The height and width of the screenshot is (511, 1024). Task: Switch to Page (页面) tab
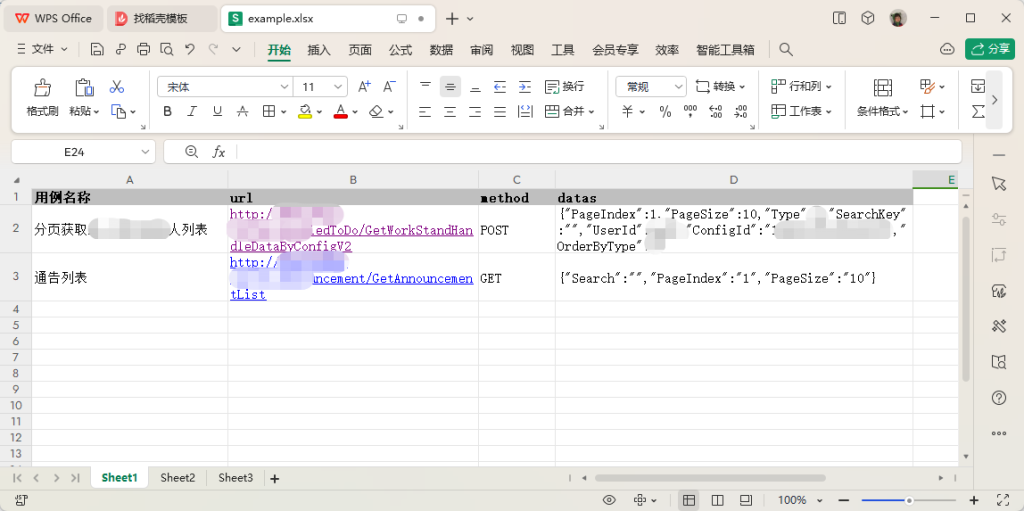point(360,50)
